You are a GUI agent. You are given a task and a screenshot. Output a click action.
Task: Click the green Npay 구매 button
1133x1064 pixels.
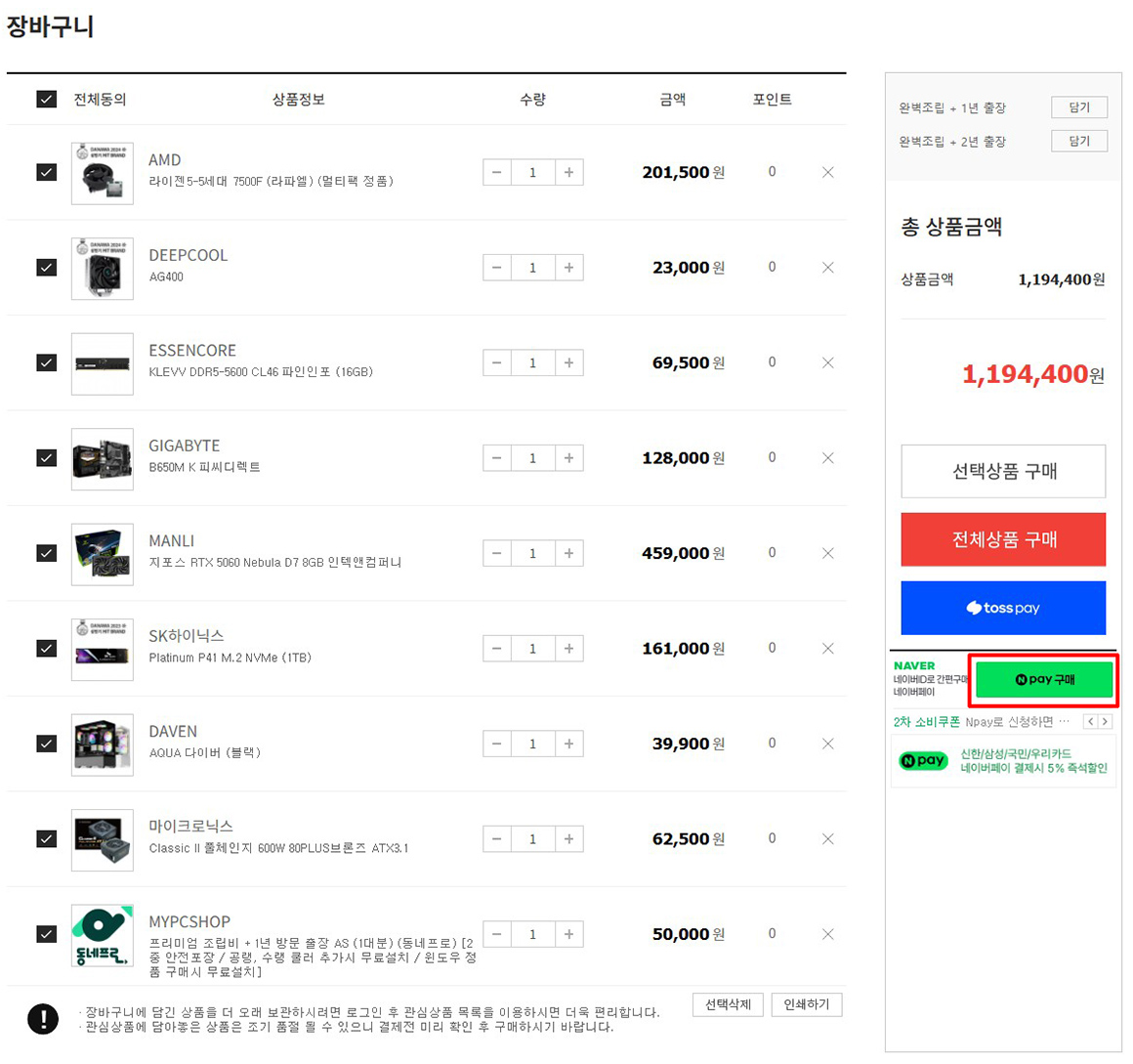click(1044, 680)
